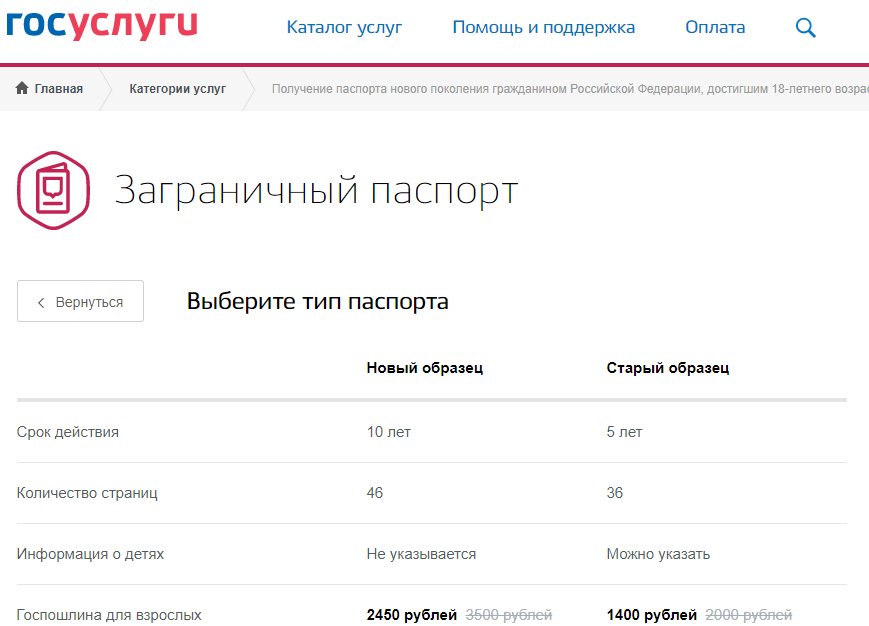Go to Главная breadcrumb
This screenshot has width=869, height=626.
coord(59,89)
